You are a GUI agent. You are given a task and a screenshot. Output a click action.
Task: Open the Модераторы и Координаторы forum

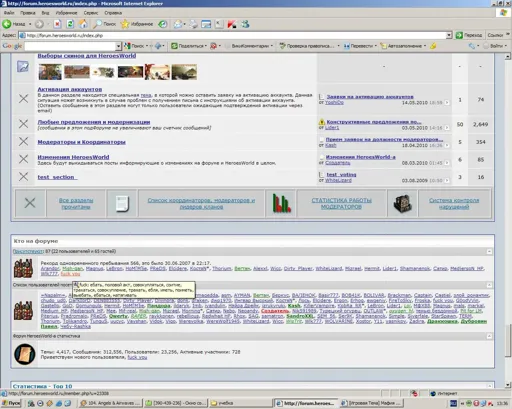(81, 142)
